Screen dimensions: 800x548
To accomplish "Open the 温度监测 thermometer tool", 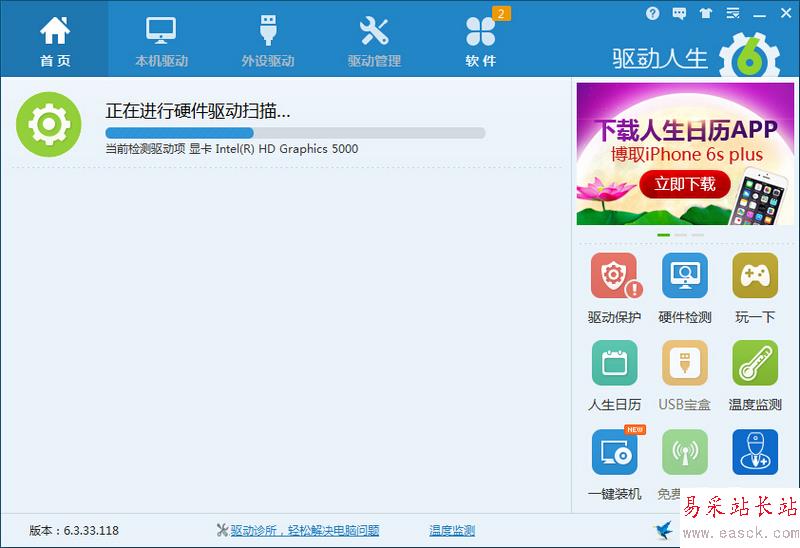I will click(x=755, y=376).
